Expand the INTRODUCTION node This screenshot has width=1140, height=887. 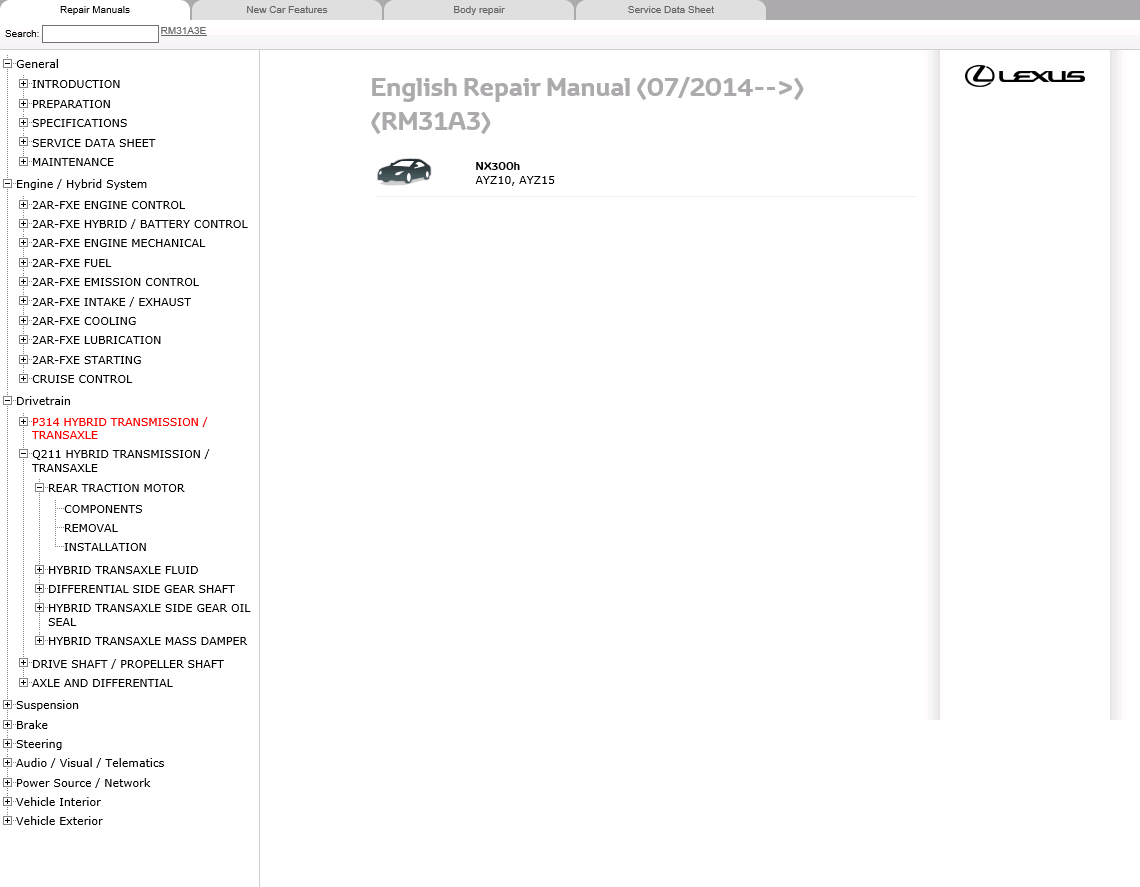(24, 84)
